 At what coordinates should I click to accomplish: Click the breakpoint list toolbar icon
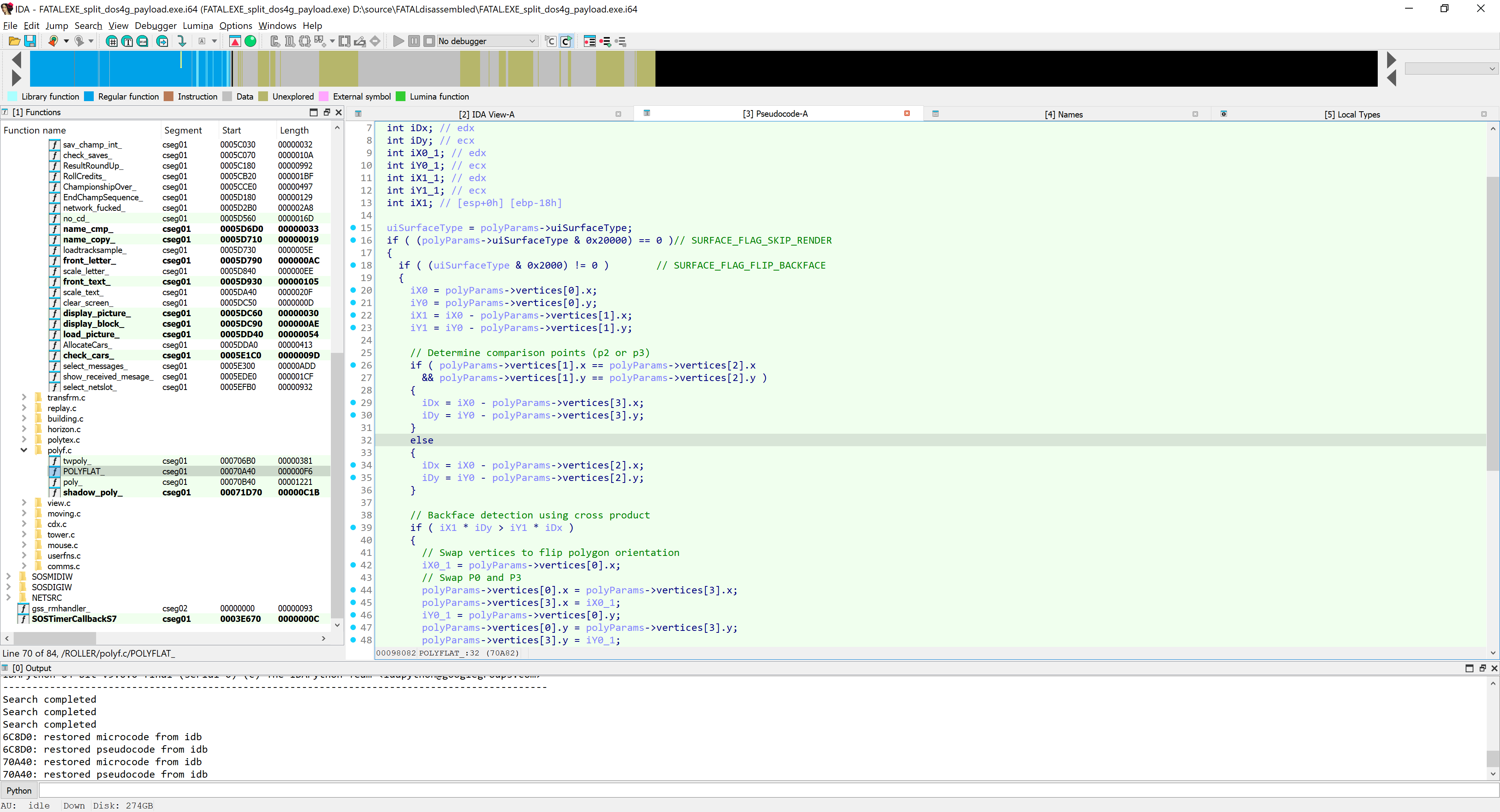pyautogui.click(x=589, y=41)
